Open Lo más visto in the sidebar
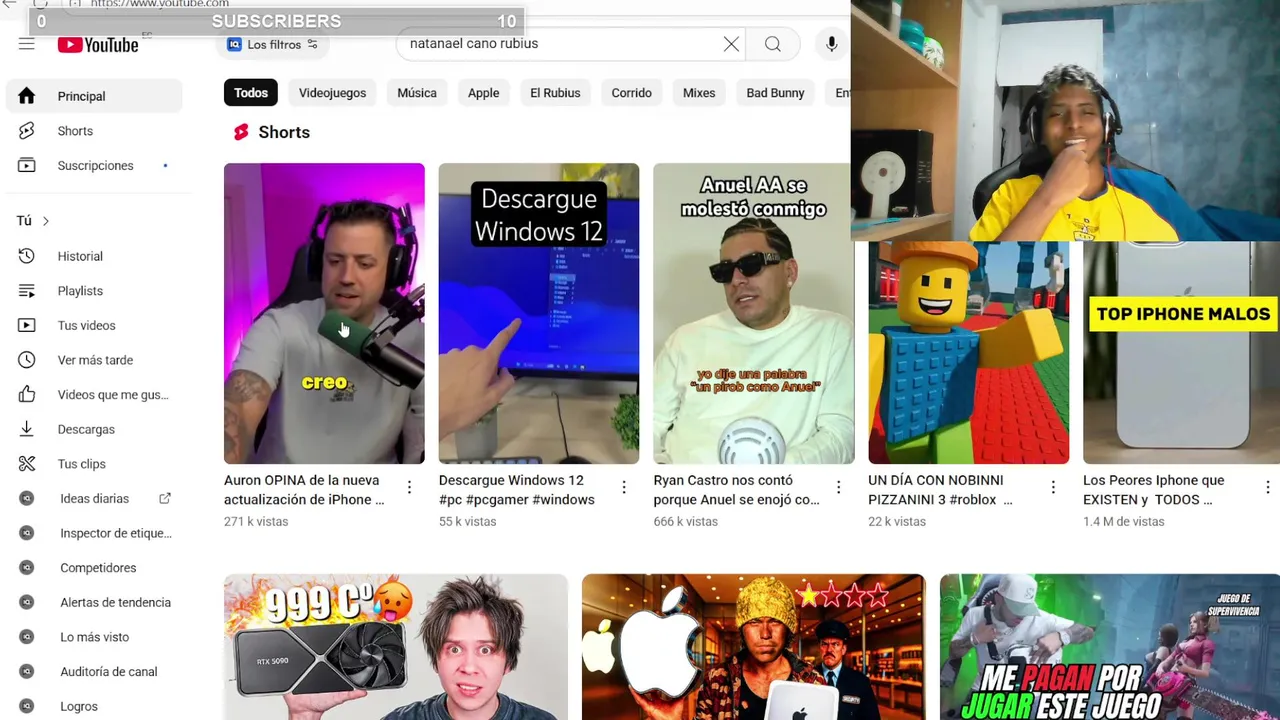 (x=94, y=637)
